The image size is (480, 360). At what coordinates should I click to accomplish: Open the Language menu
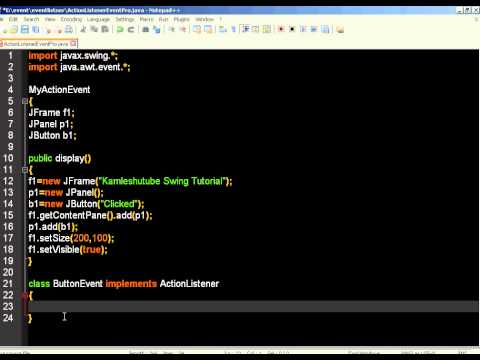click(98, 20)
